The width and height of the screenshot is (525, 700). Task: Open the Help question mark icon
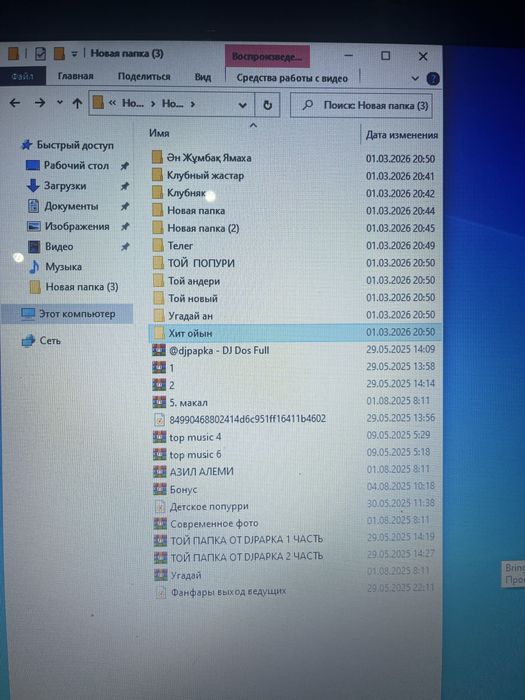click(x=433, y=79)
